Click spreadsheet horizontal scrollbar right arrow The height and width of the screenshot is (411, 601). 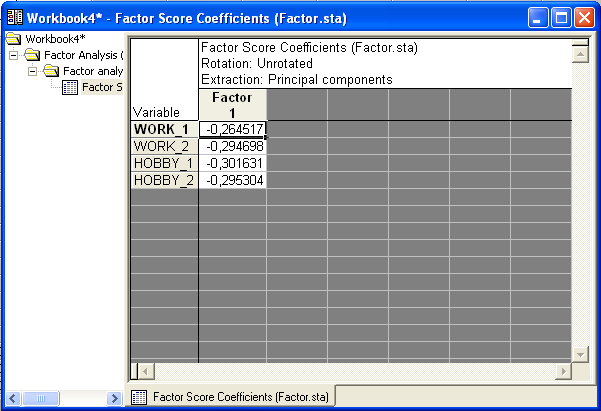[x=563, y=371]
